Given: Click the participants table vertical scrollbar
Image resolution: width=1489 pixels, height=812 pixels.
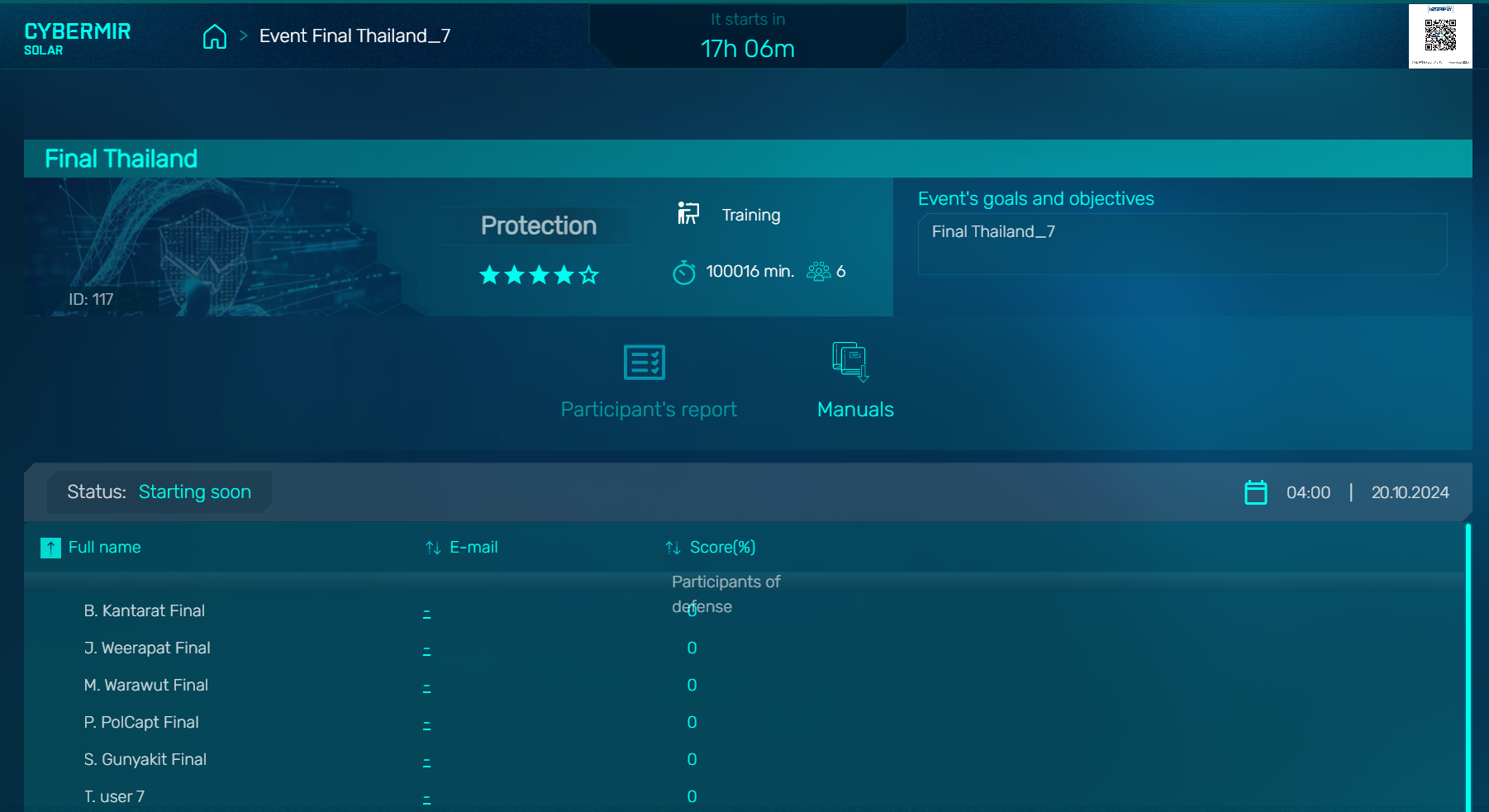Looking at the screenshot, I should tap(1468, 667).
